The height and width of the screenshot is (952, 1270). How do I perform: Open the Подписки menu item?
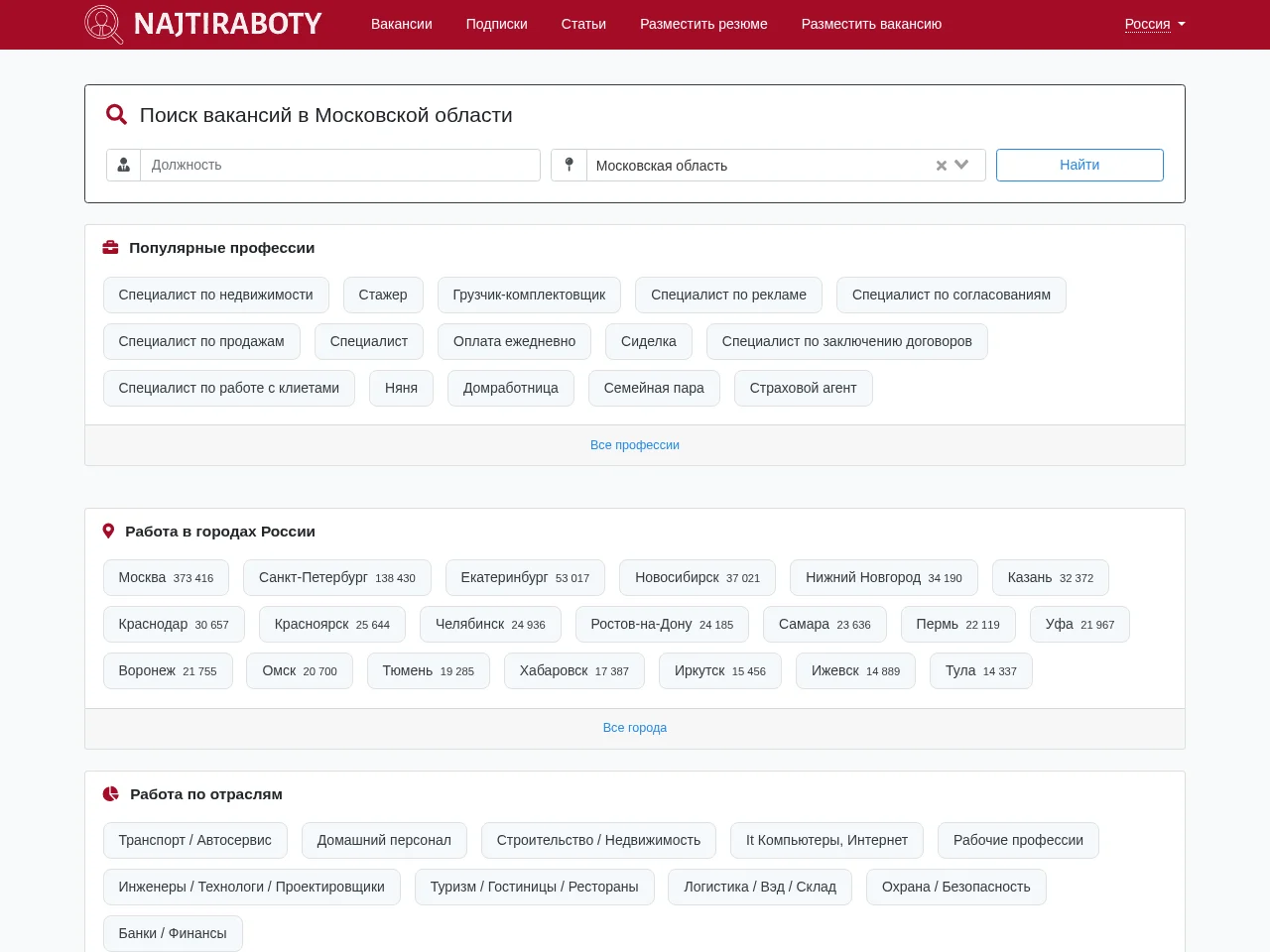[497, 24]
